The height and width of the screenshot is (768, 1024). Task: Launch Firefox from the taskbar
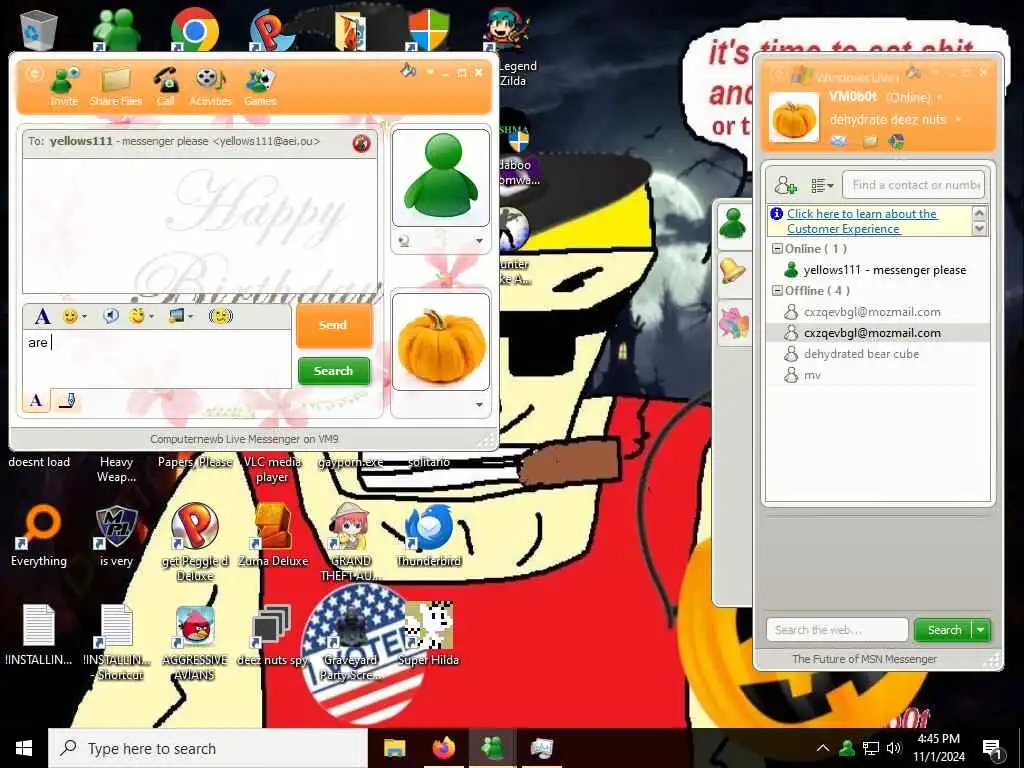(x=443, y=748)
